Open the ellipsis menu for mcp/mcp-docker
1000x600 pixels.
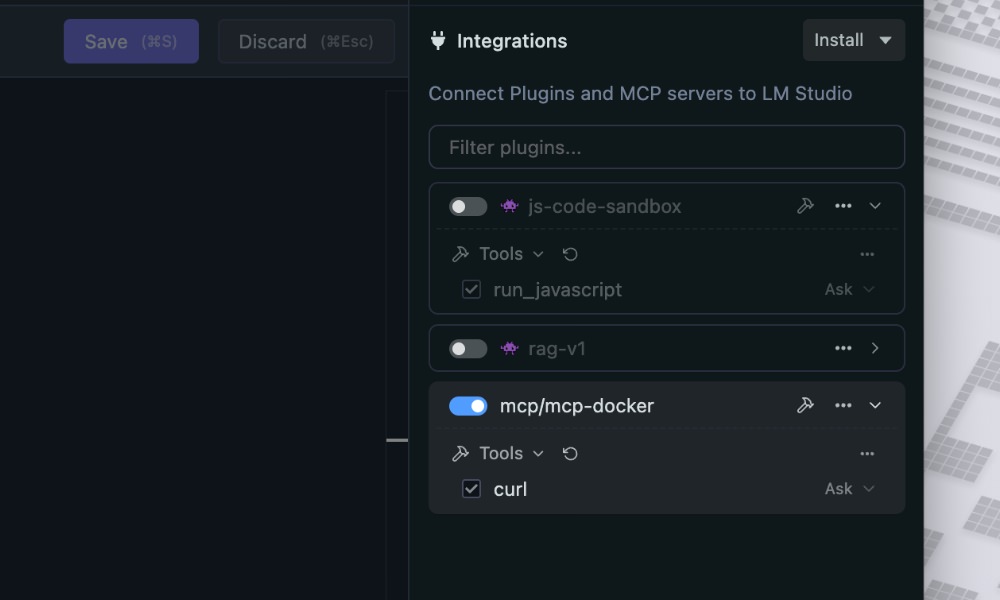pos(843,405)
